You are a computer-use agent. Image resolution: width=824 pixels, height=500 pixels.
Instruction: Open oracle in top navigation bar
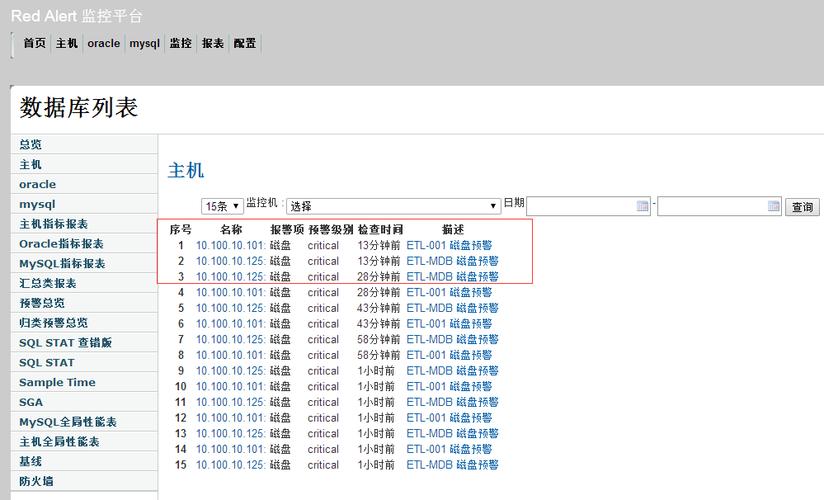click(104, 43)
